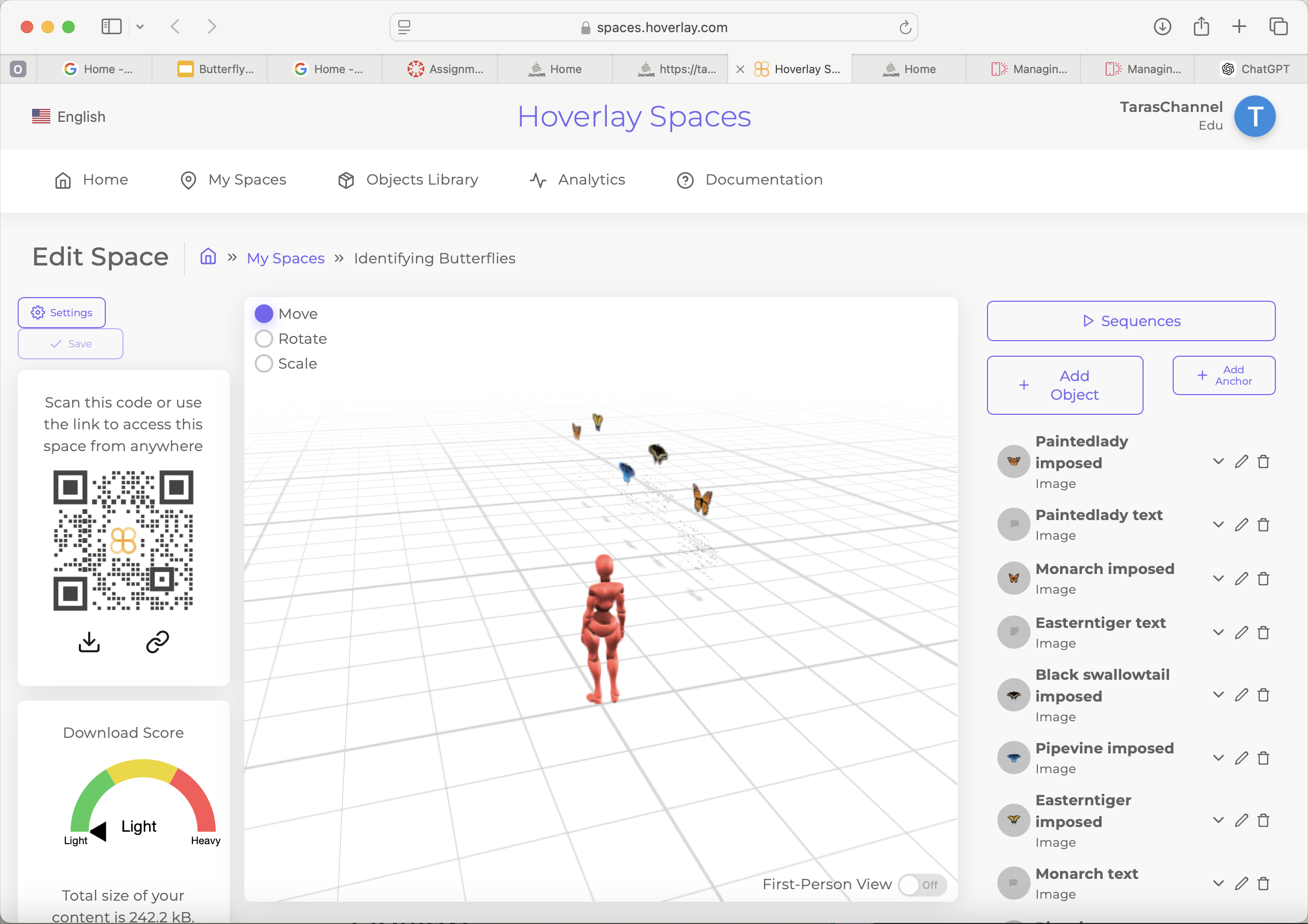Delete the Monarch text object
Image resolution: width=1308 pixels, height=924 pixels.
[x=1263, y=884]
